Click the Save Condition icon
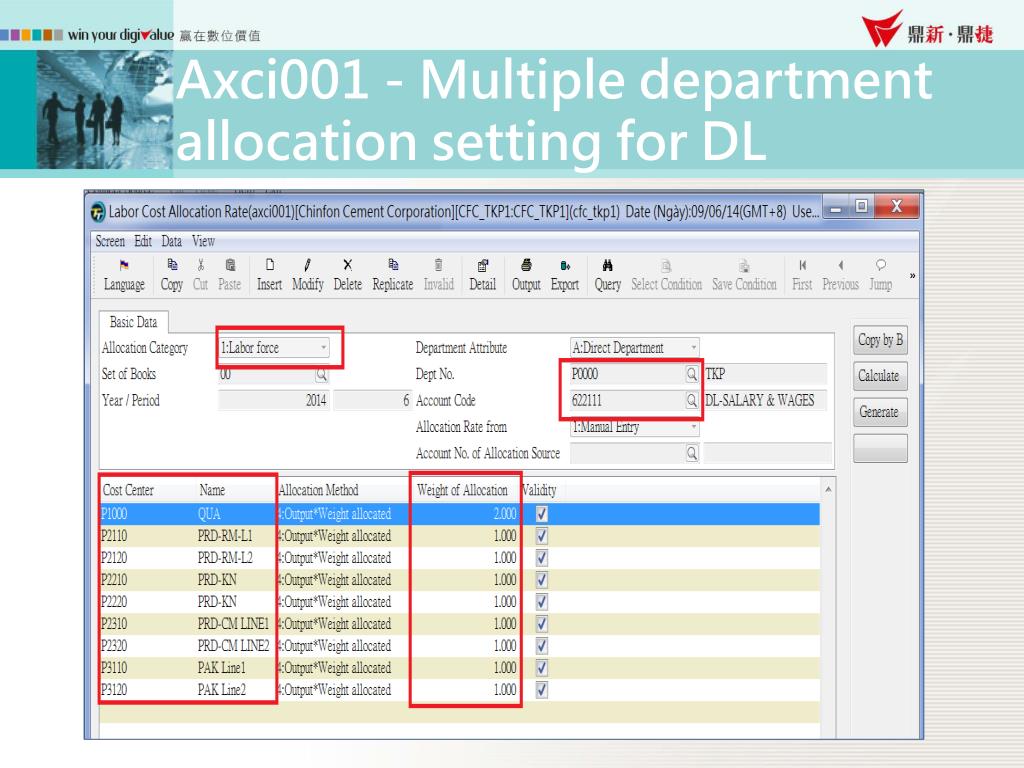 (744, 265)
